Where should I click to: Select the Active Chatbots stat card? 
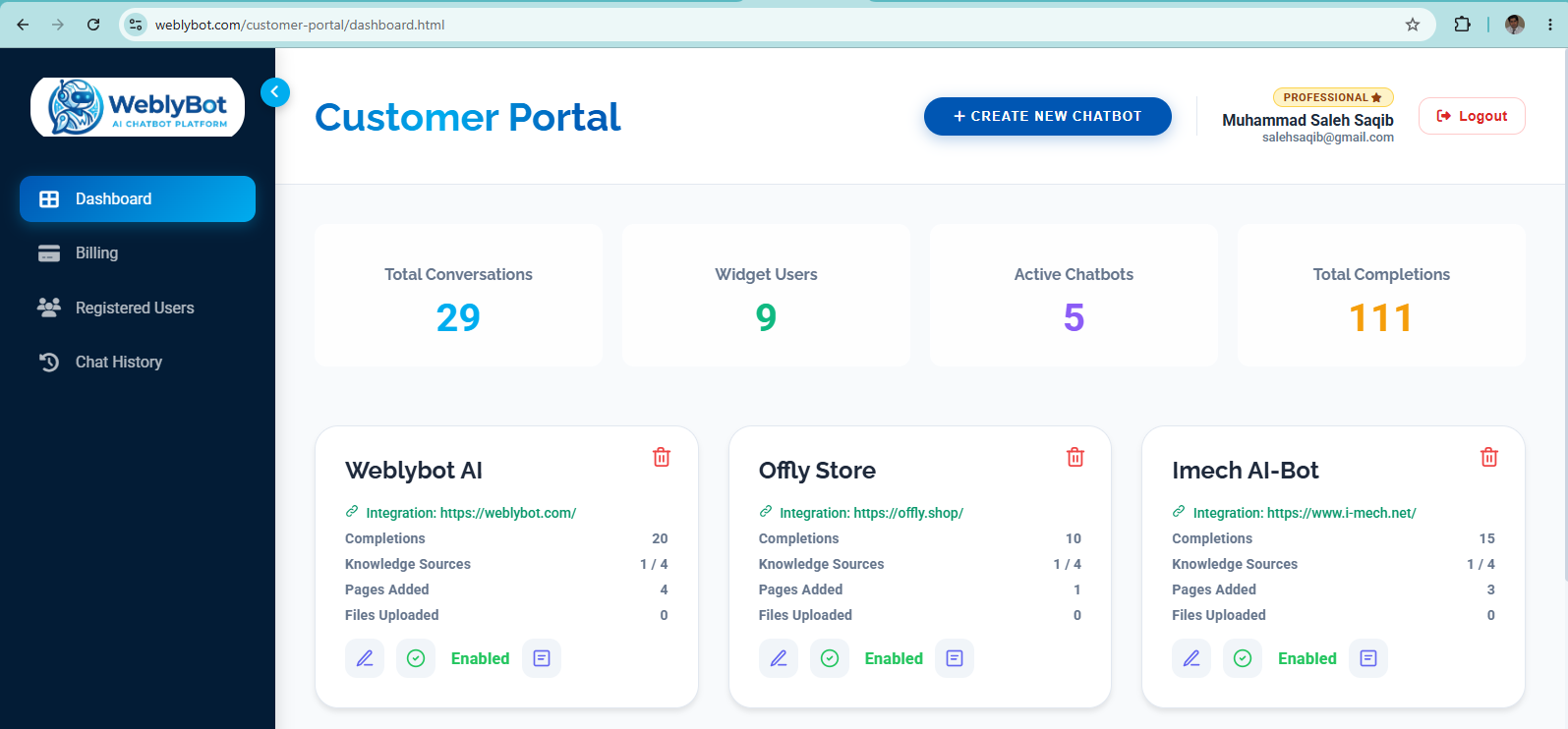coord(1074,296)
